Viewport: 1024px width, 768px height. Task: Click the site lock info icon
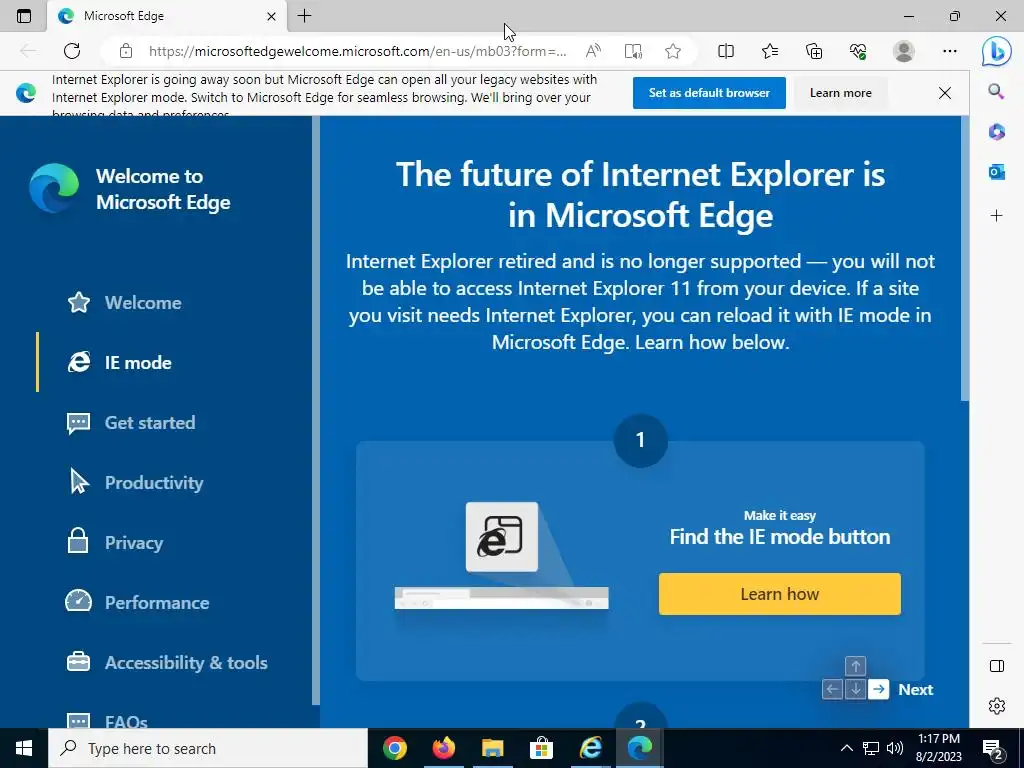point(126,51)
